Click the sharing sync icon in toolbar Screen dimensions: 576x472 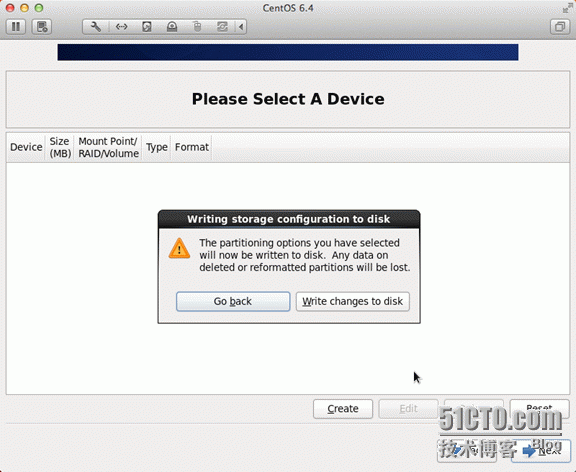pos(222,27)
